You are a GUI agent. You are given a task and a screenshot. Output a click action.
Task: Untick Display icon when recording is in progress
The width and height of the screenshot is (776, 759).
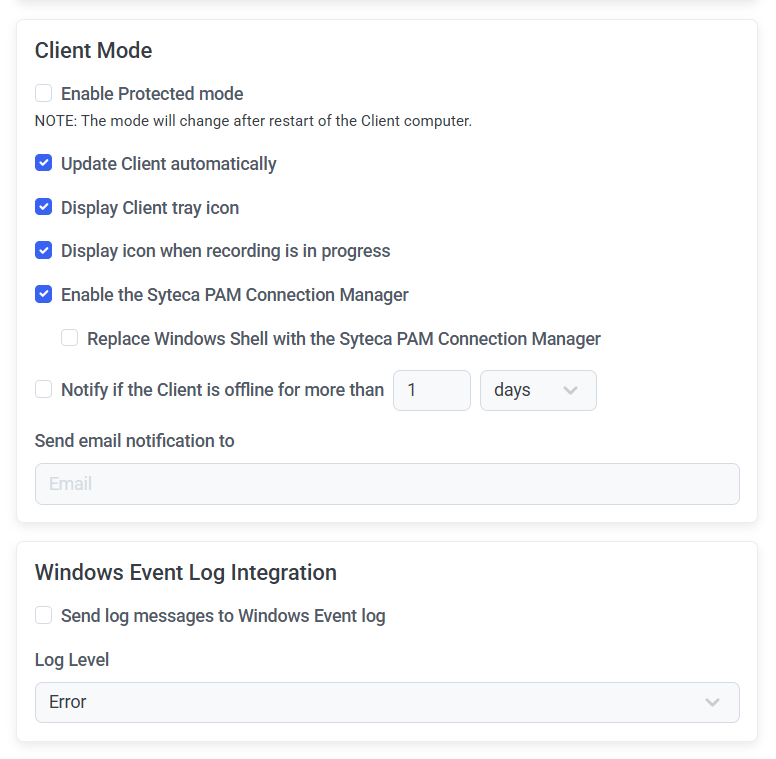click(x=43, y=250)
